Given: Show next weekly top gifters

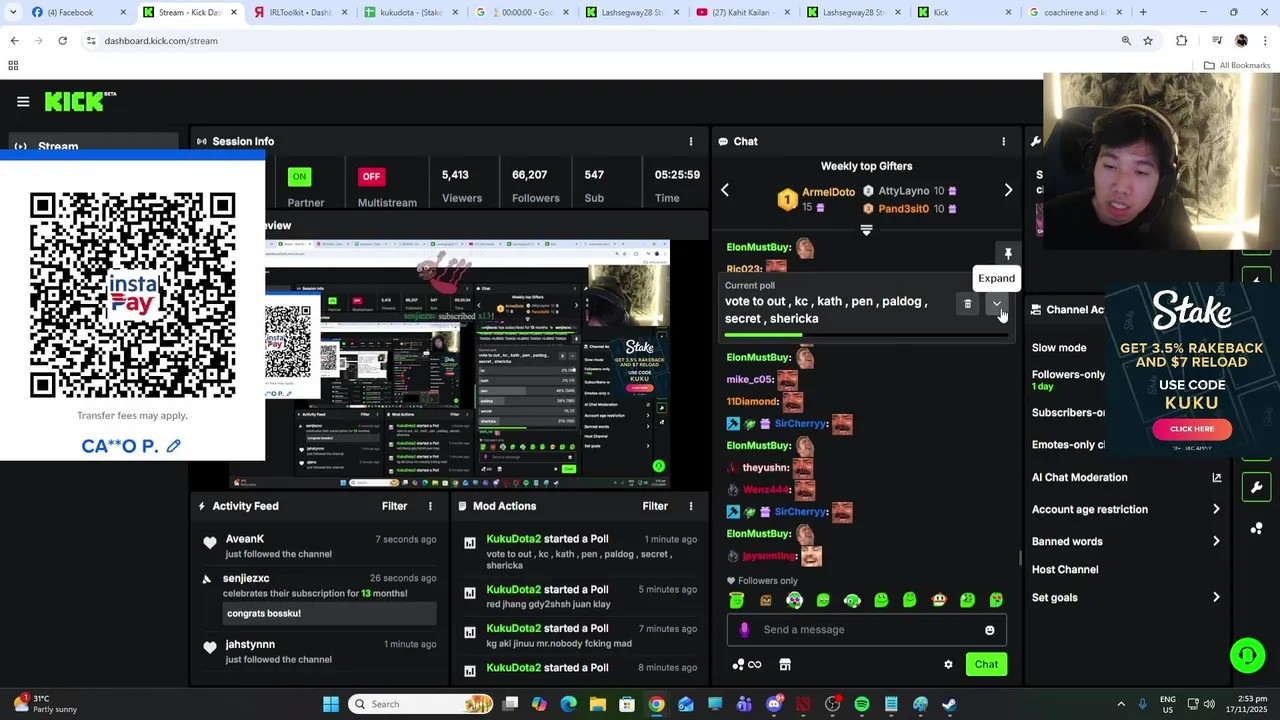Looking at the screenshot, I should 1008,190.
